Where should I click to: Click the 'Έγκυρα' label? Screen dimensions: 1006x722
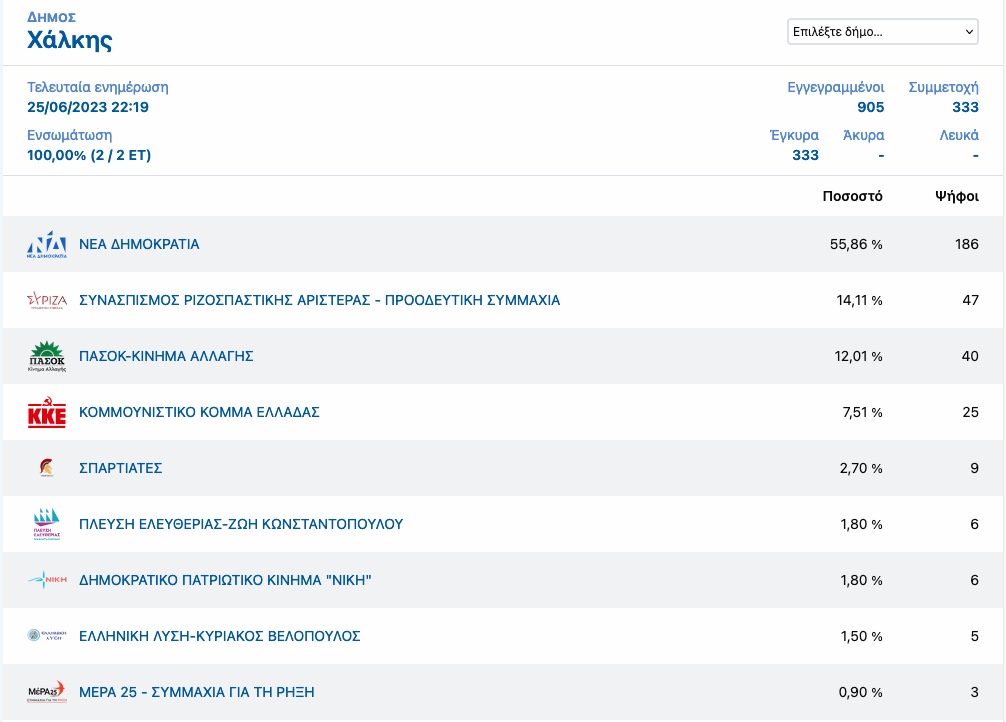pos(794,135)
